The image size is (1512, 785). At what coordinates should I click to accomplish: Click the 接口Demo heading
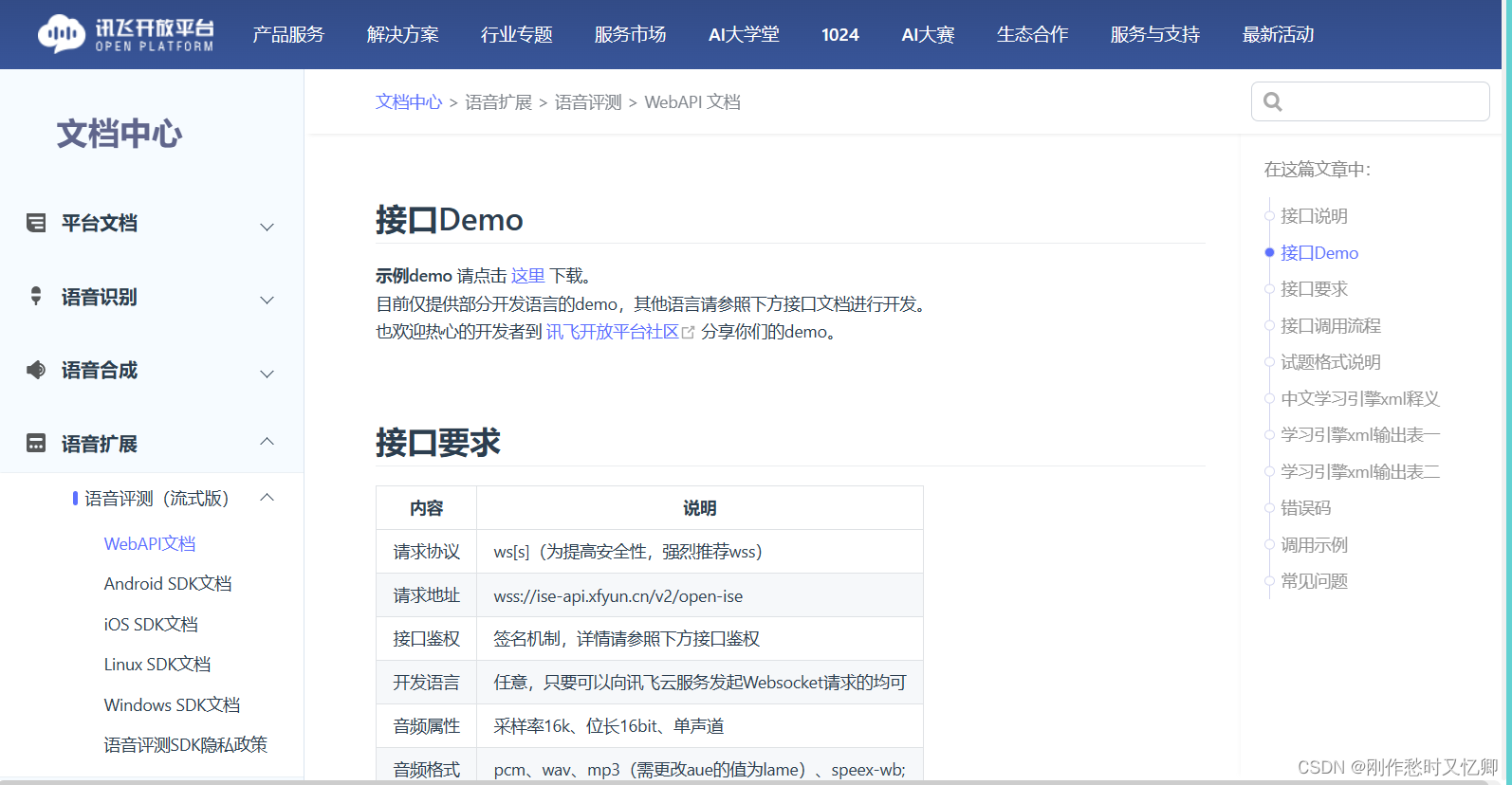point(449,220)
